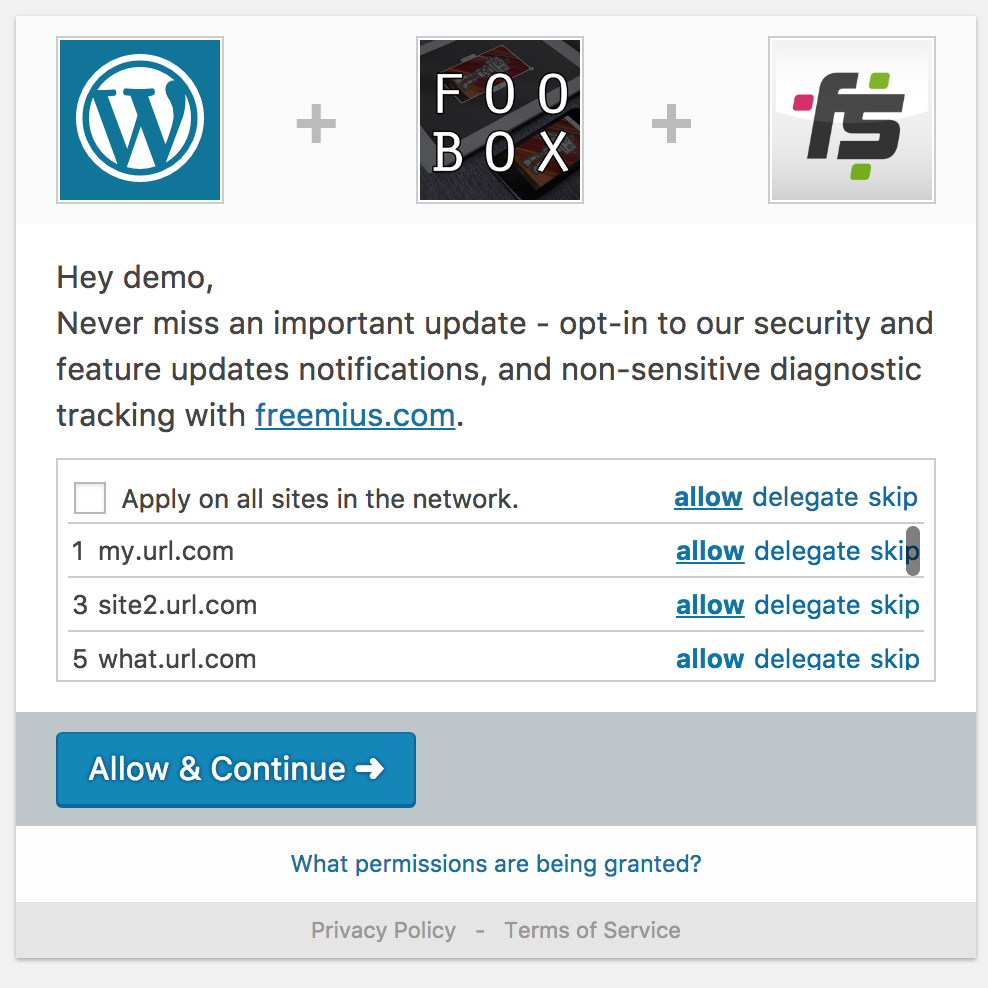
Task: Click the Freemius logo icon
Action: click(x=852, y=120)
